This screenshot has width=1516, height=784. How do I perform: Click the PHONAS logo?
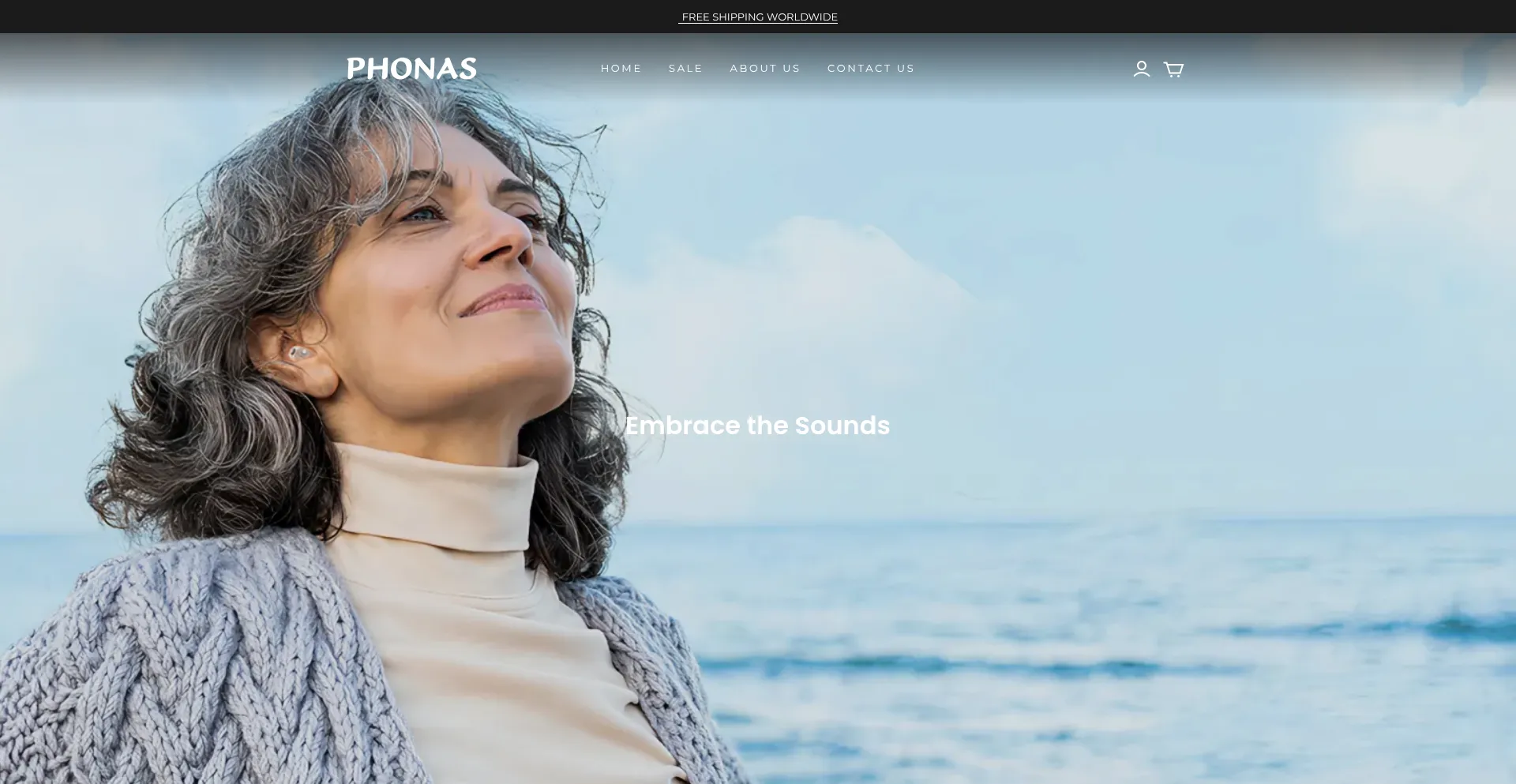point(411,69)
